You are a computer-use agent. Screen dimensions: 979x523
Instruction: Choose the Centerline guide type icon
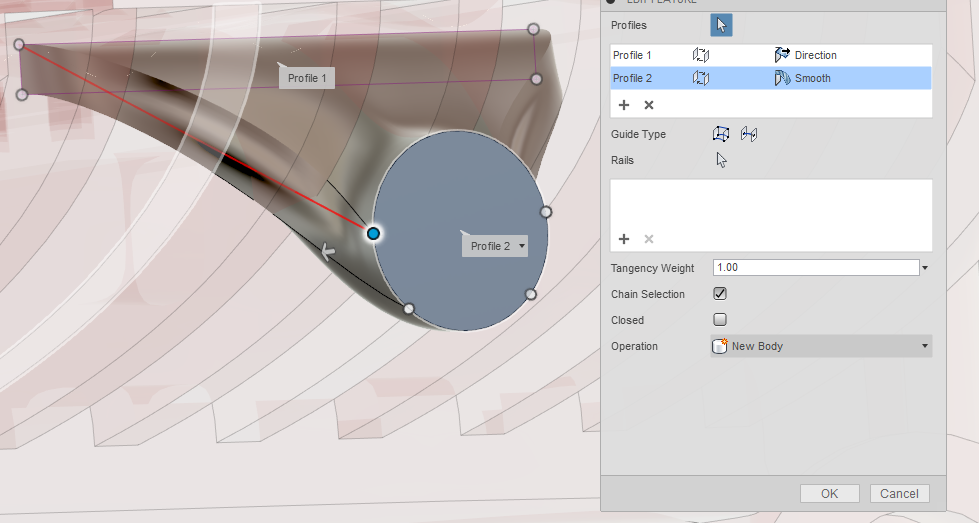(749, 134)
